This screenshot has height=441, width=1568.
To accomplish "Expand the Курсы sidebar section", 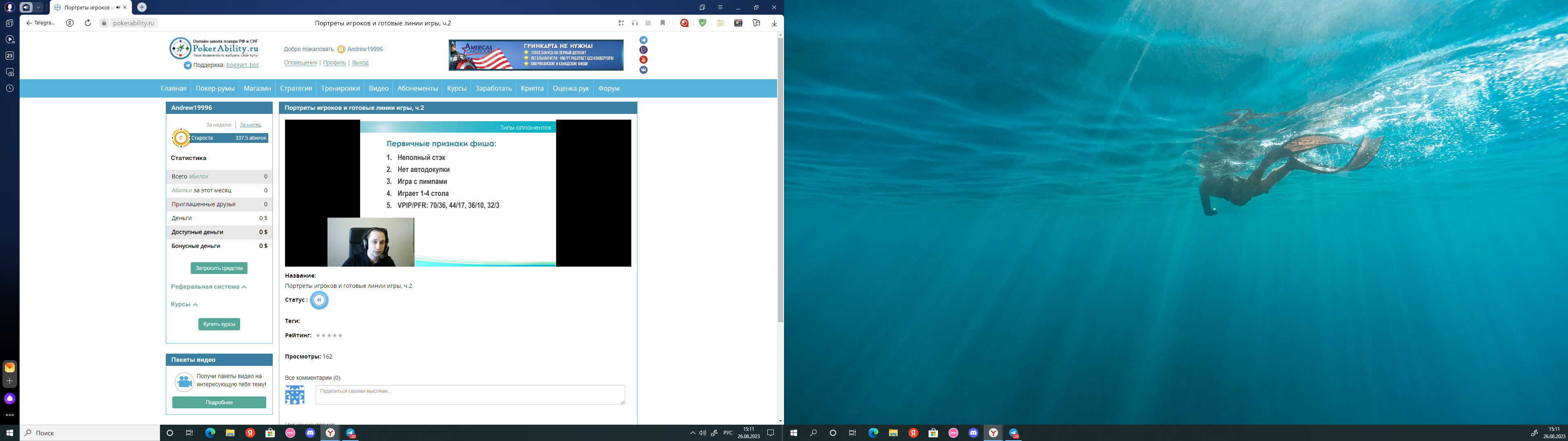I will 184,304.
